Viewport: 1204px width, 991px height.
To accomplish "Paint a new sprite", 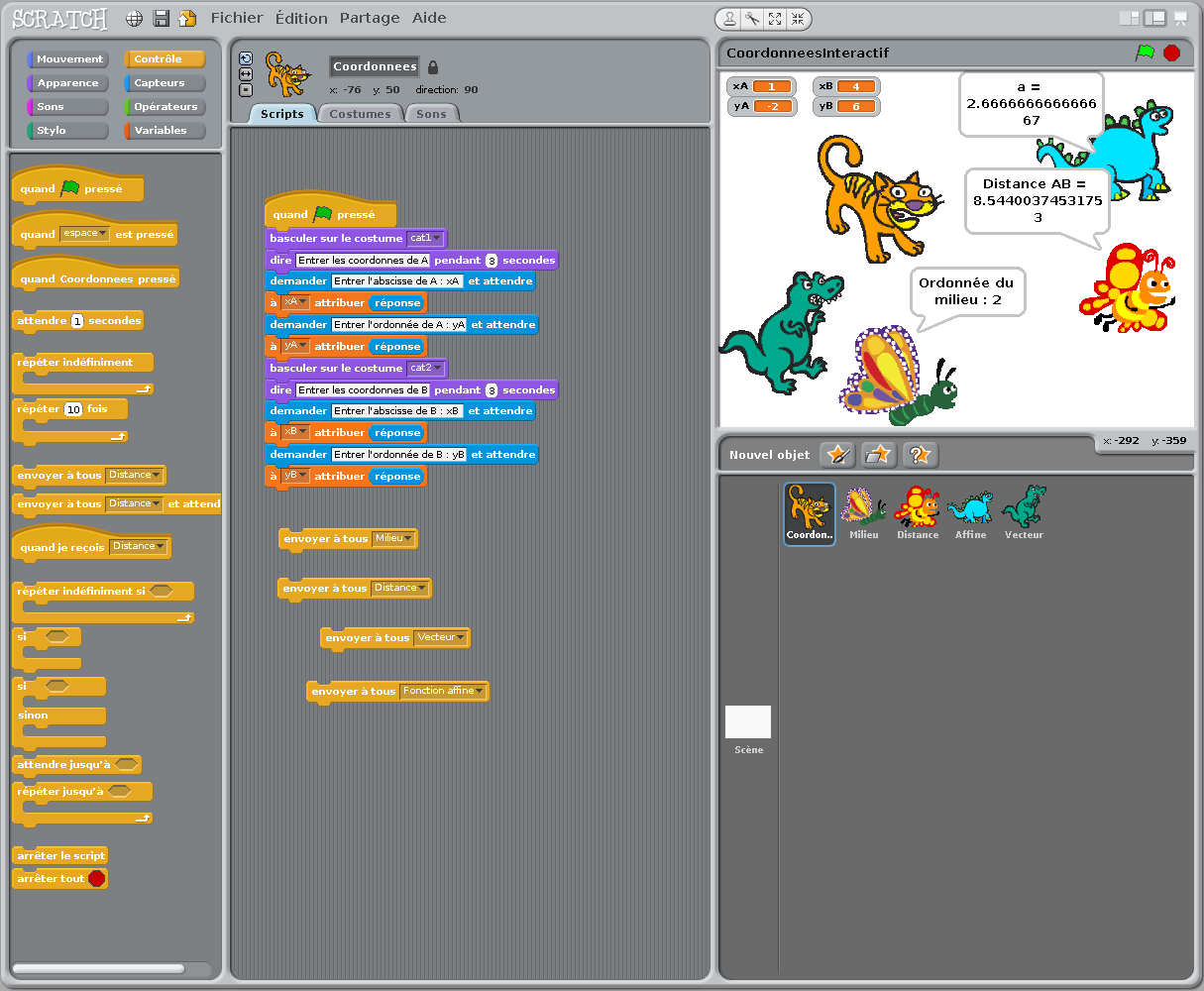I will [838, 455].
